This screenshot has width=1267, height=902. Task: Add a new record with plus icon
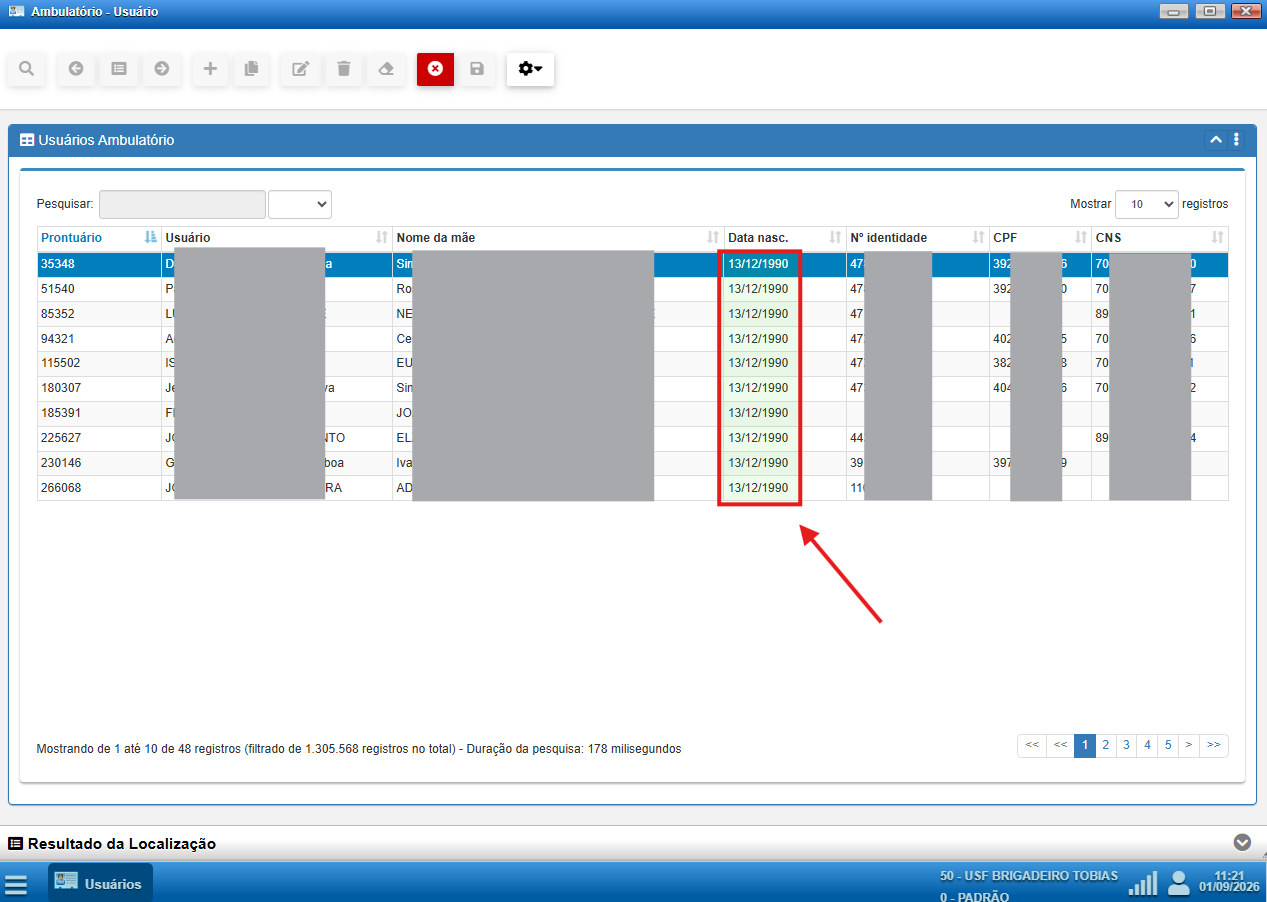click(210, 69)
